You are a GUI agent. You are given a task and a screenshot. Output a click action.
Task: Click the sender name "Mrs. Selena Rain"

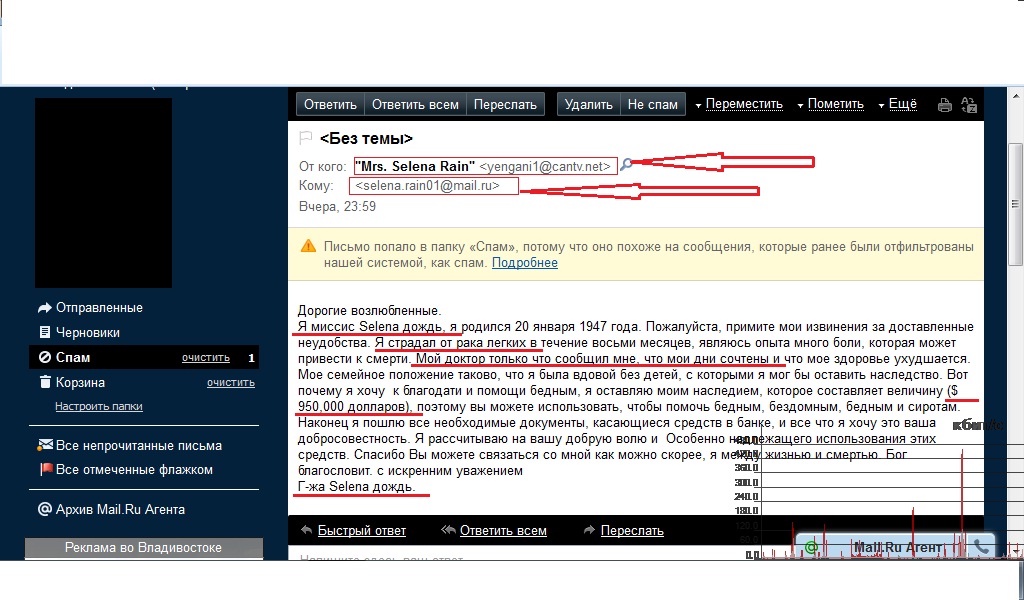(x=415, y=166)
